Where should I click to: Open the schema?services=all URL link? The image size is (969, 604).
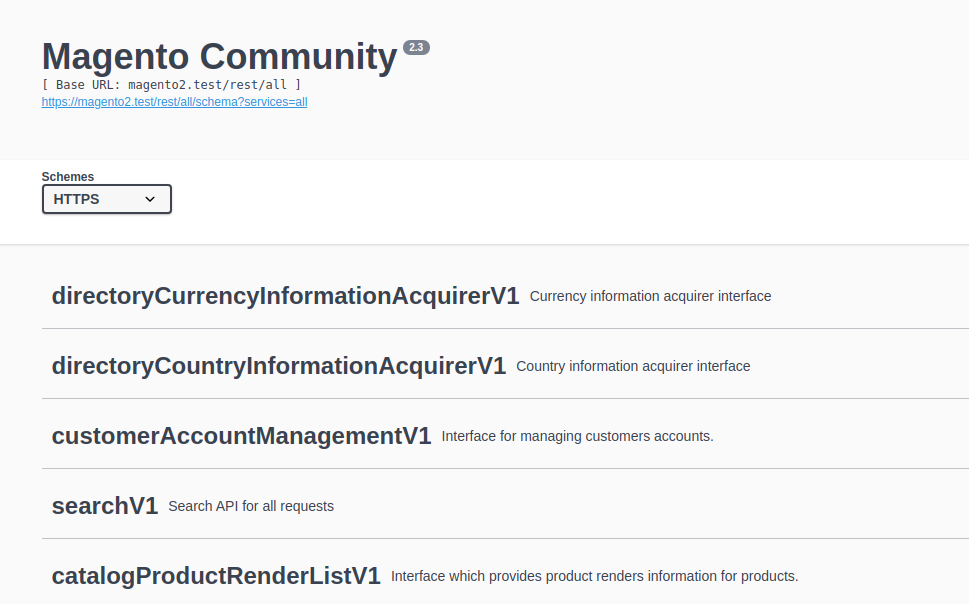(x=174, y=102)
